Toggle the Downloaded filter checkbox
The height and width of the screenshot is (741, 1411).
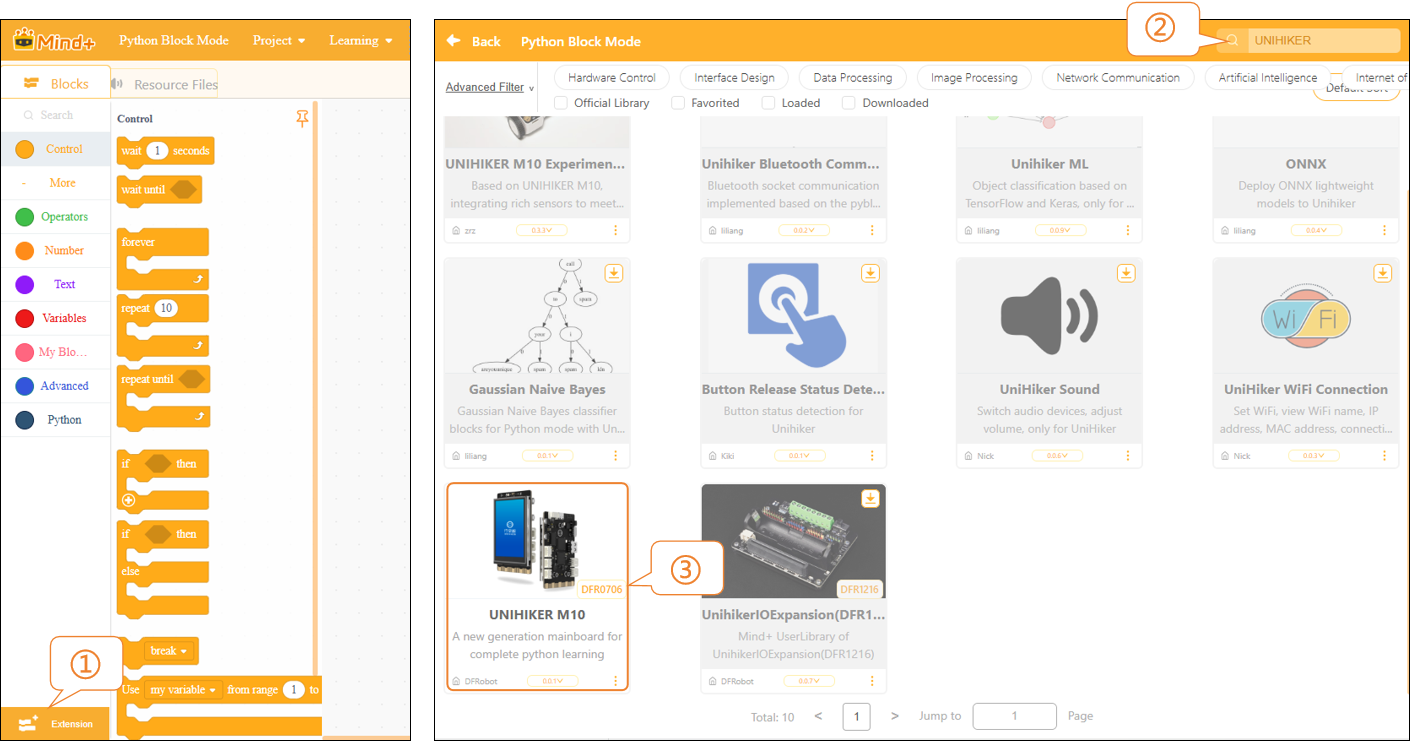[848, 103]
